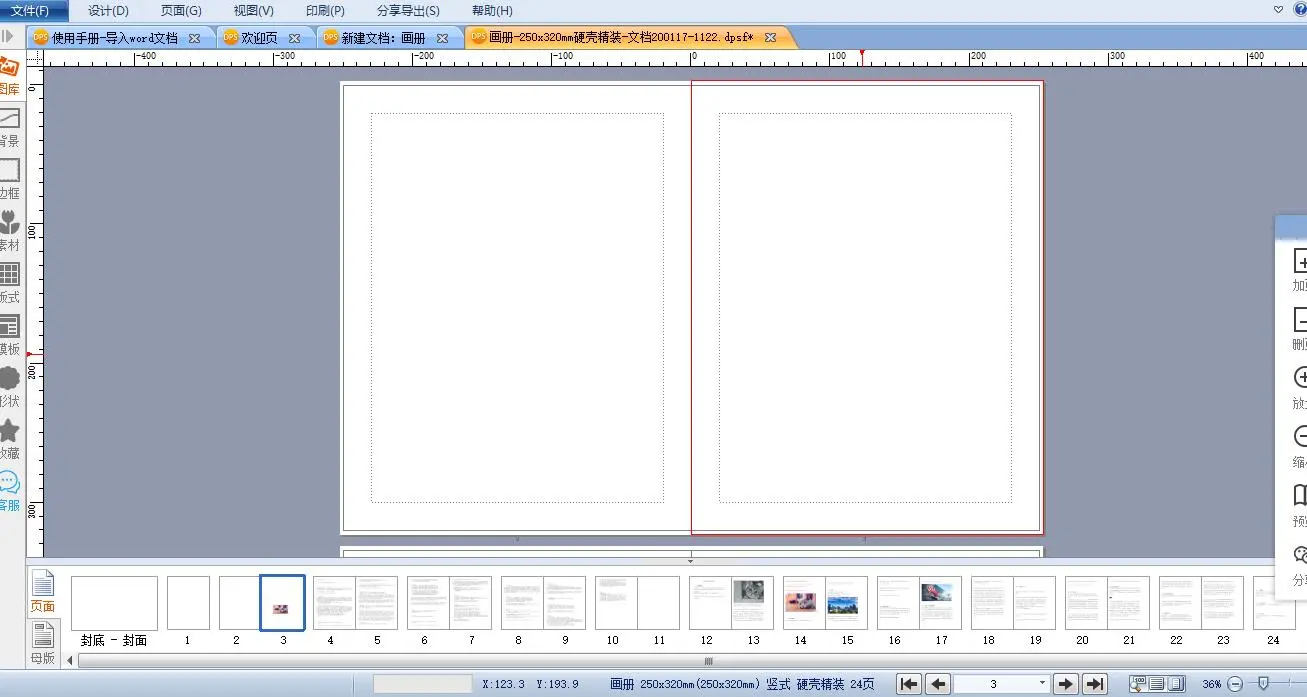Open the 设计(D) menu
The height and width of the screenshot is (697, 1307).
pos(108,11)
